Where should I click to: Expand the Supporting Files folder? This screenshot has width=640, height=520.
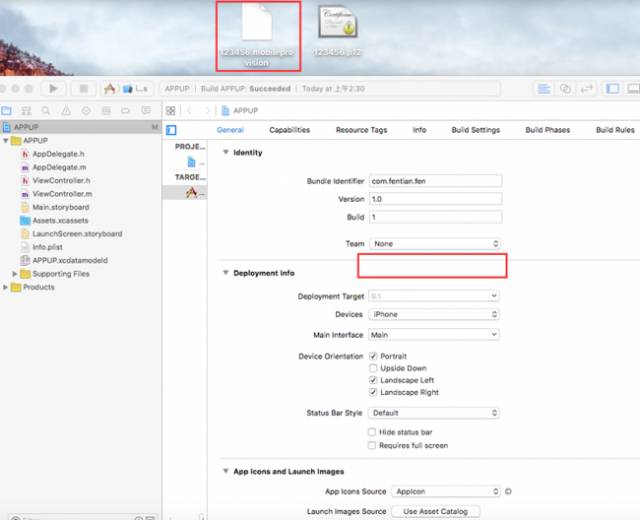pos(15,274)
